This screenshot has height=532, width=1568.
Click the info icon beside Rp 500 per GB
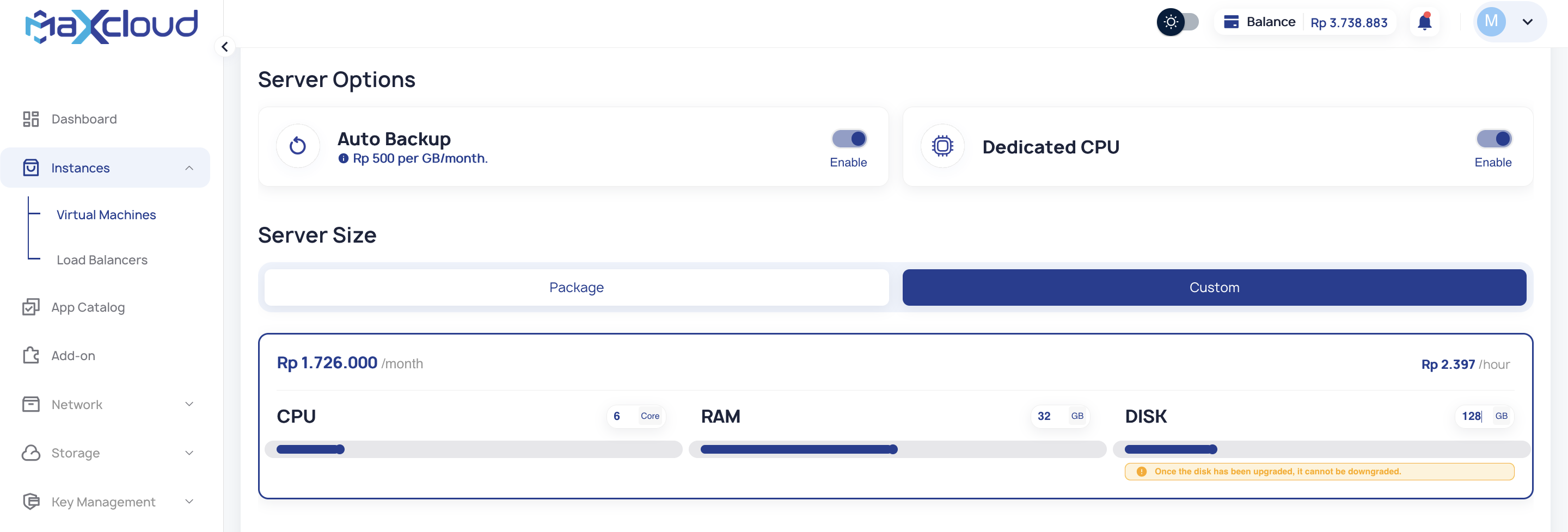(344, 159)
